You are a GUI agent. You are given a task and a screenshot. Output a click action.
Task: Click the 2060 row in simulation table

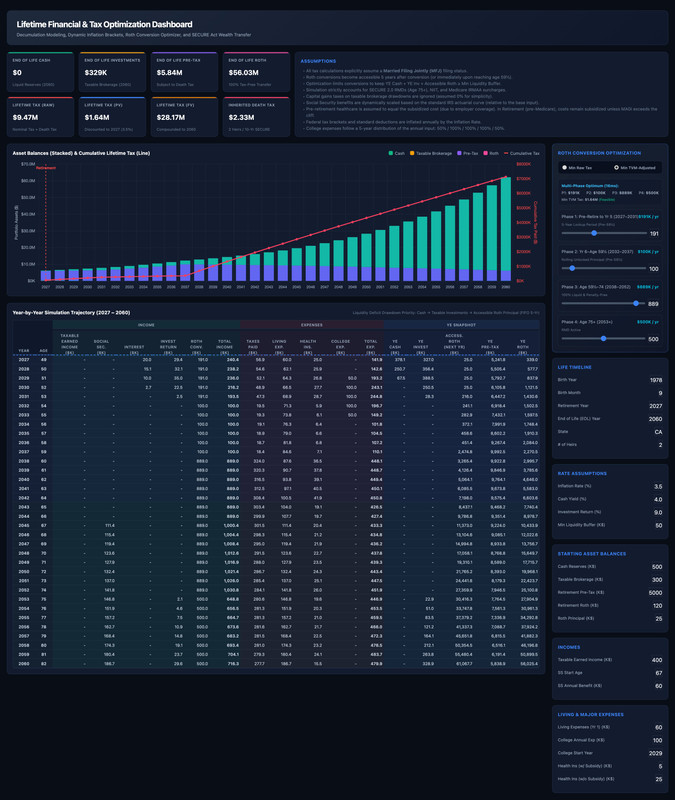coord(276,664)
